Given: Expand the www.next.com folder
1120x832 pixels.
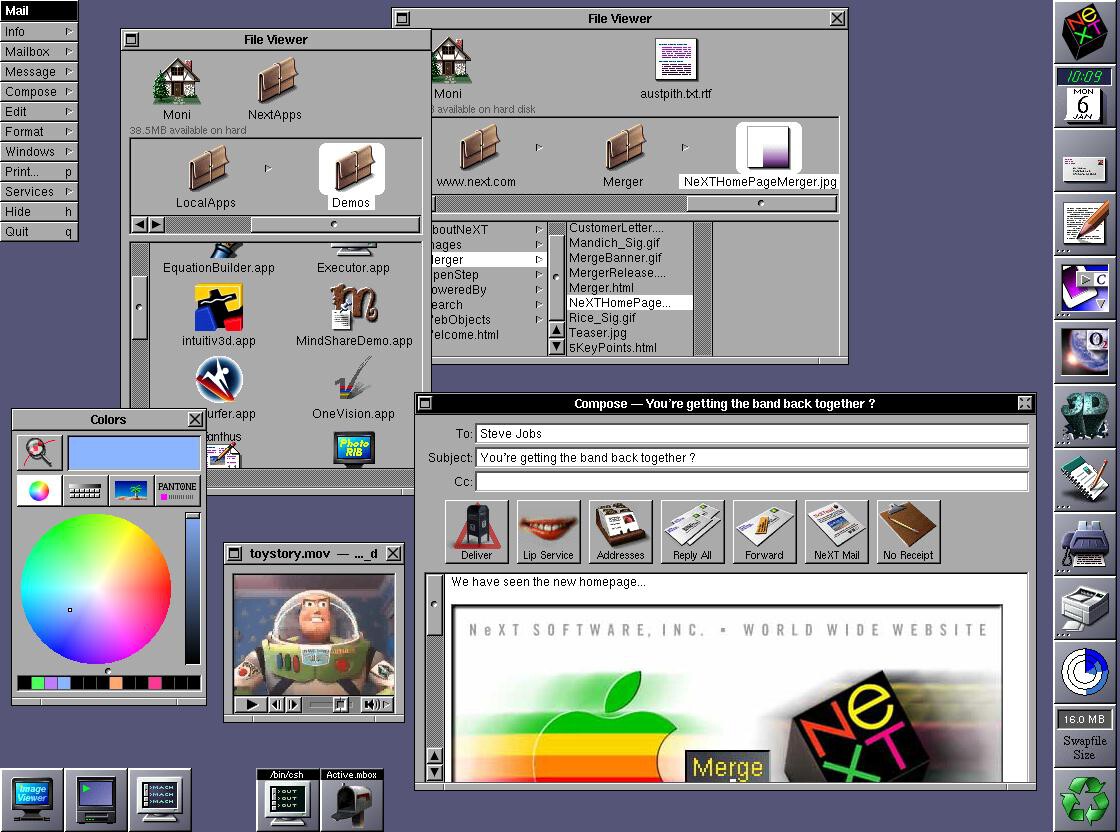Looking at the screenshot, I should 539,146.
